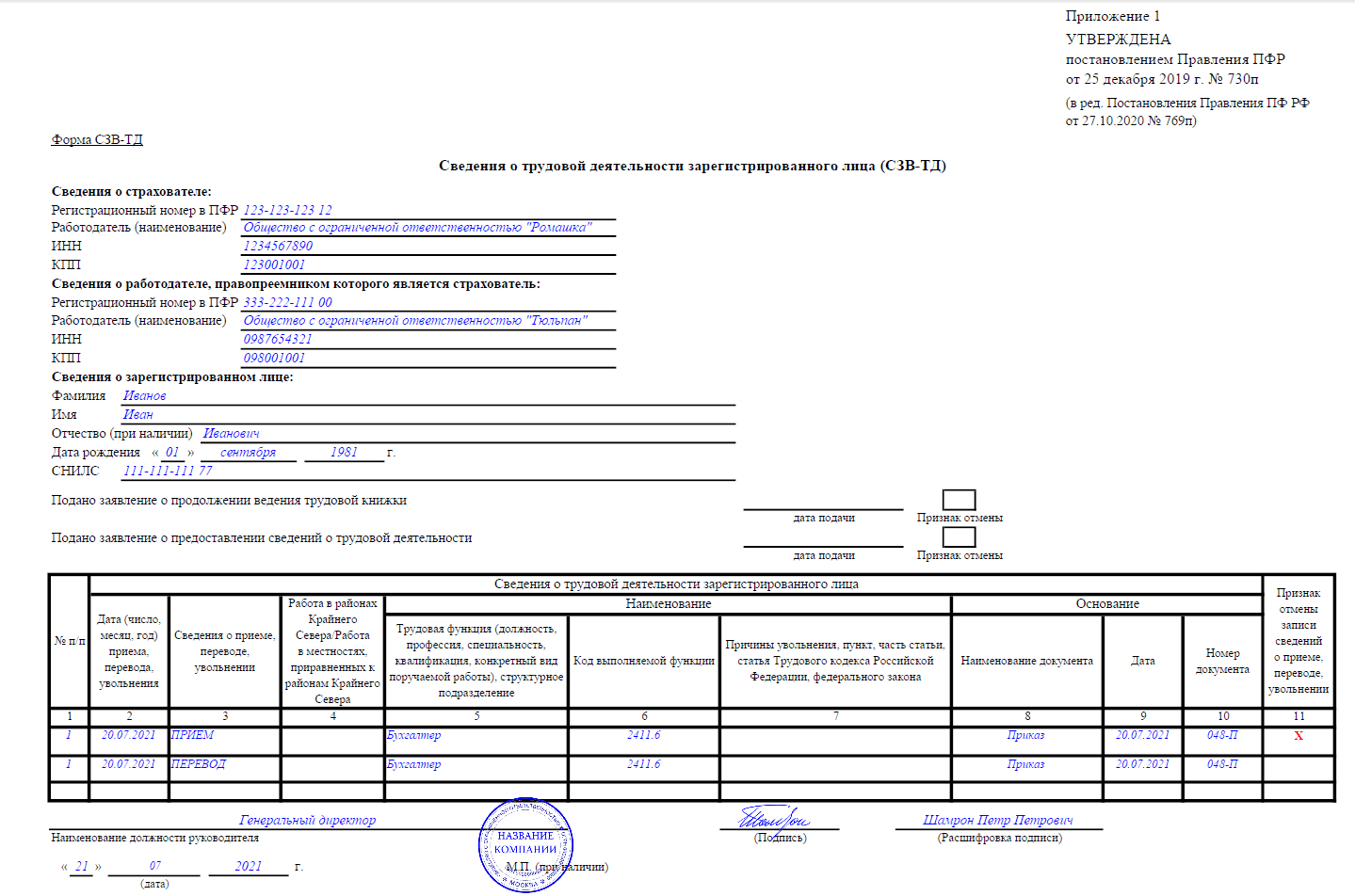Click birth month 'сентября'
Screen dimensions: 1355x896
249,452
